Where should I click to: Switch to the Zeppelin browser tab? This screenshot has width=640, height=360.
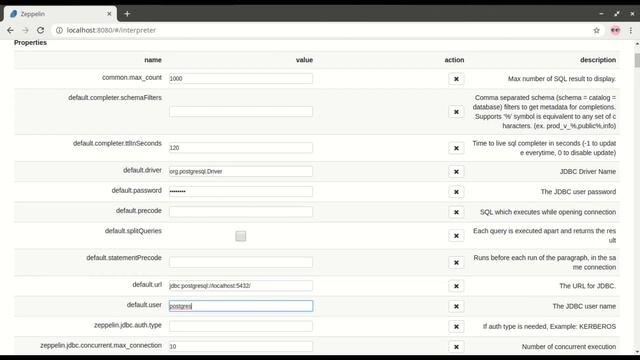60,14
